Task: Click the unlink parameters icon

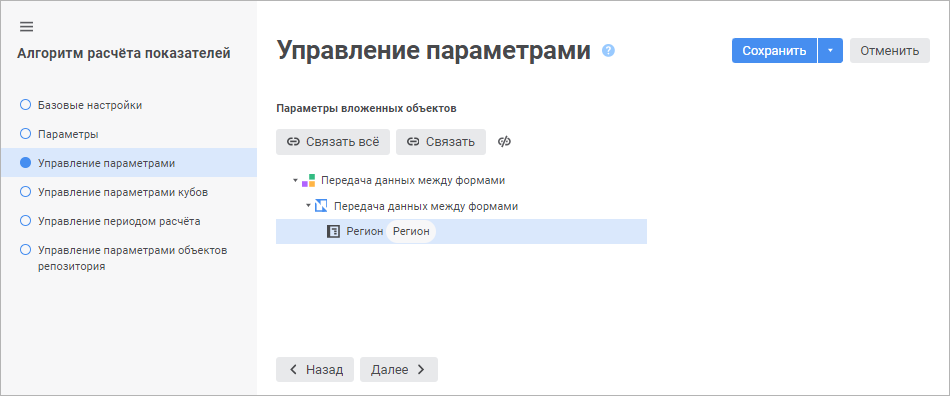Action: click(505, 142)
